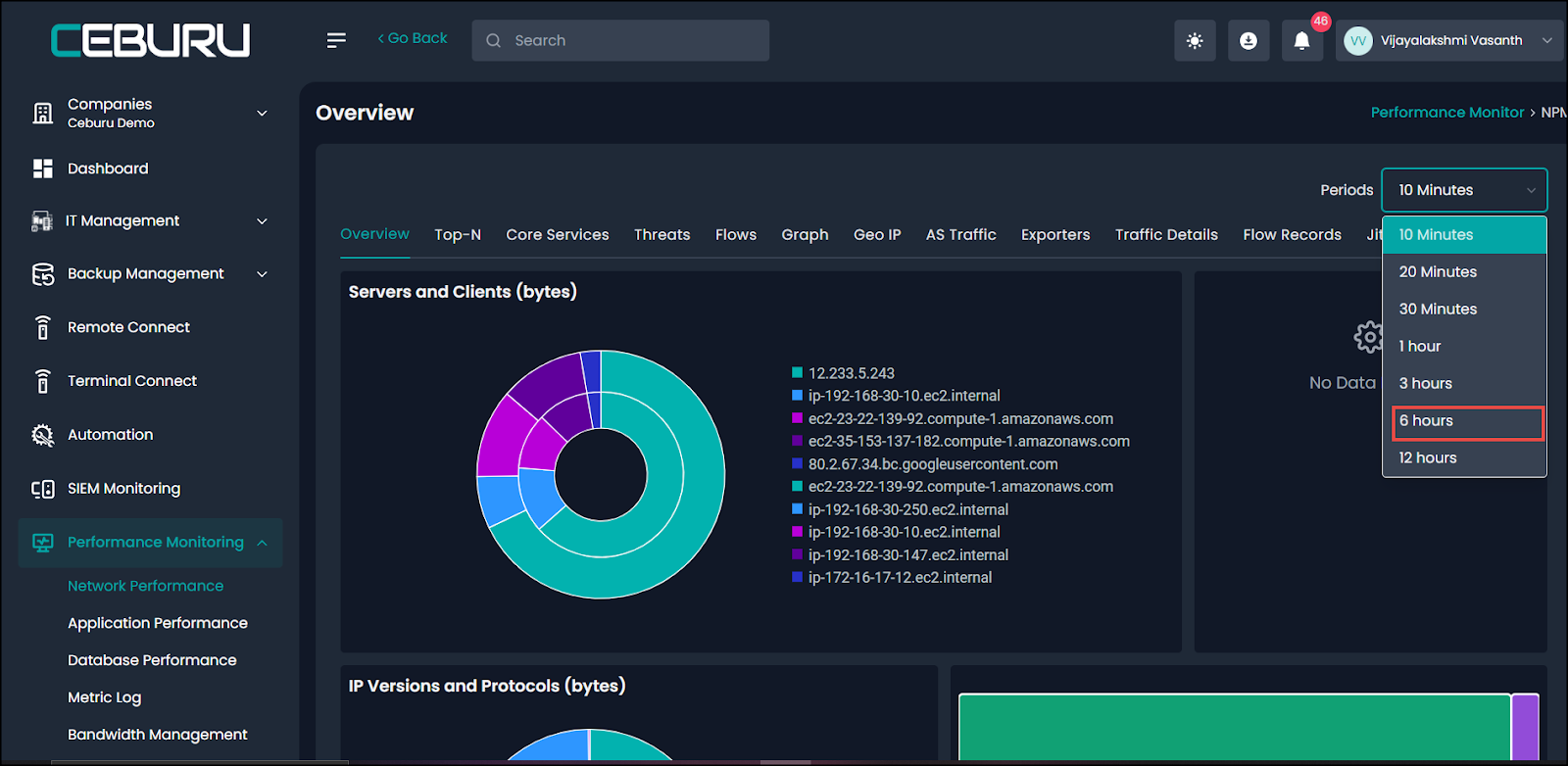The height and width of the screenshot is (766, 1568).
Task: Click user name Vijayalakshmi Vasanth
Action: tap(1451, 41)
